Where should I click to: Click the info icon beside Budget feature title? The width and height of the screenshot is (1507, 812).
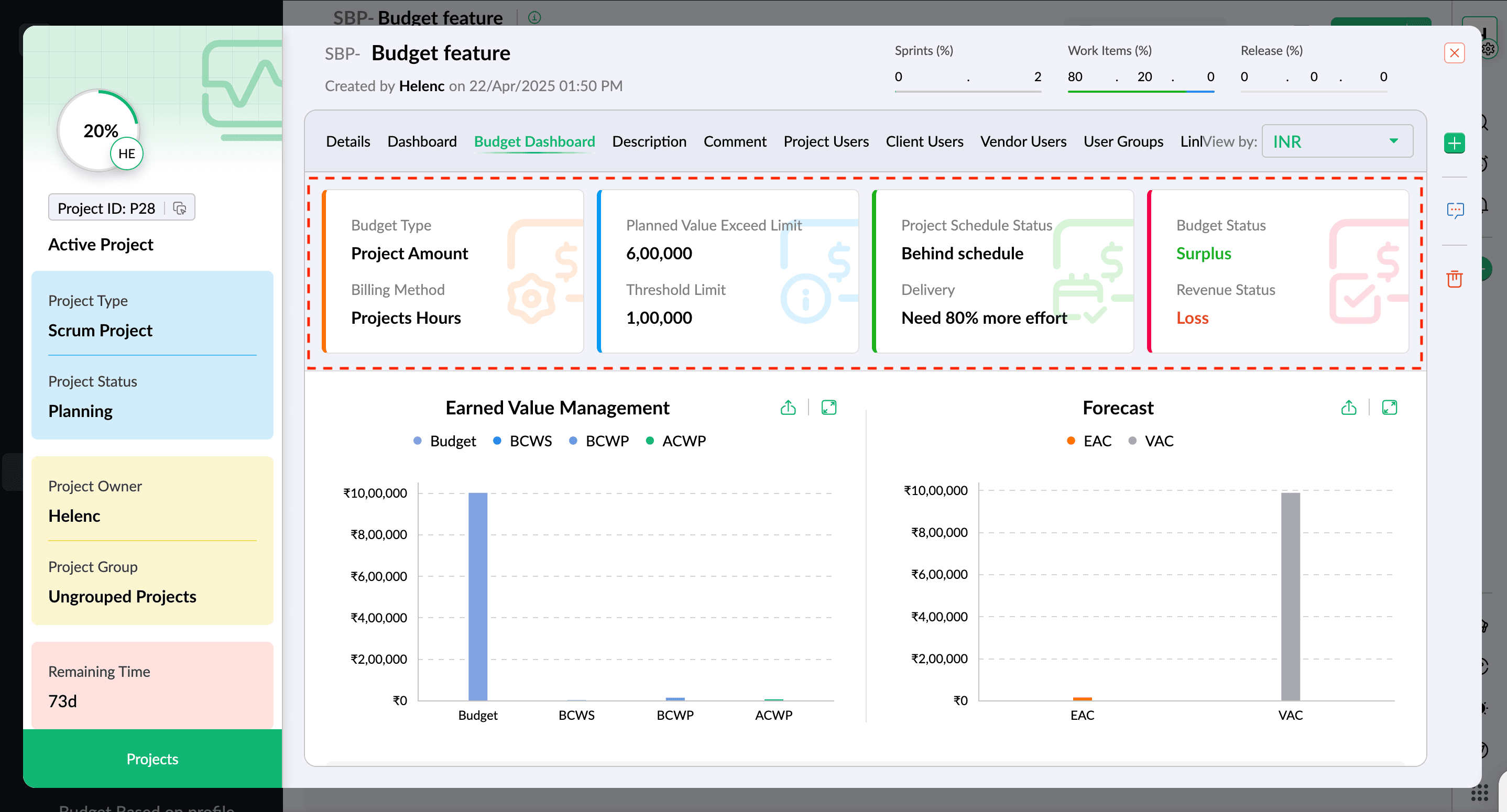pos(534,18)
